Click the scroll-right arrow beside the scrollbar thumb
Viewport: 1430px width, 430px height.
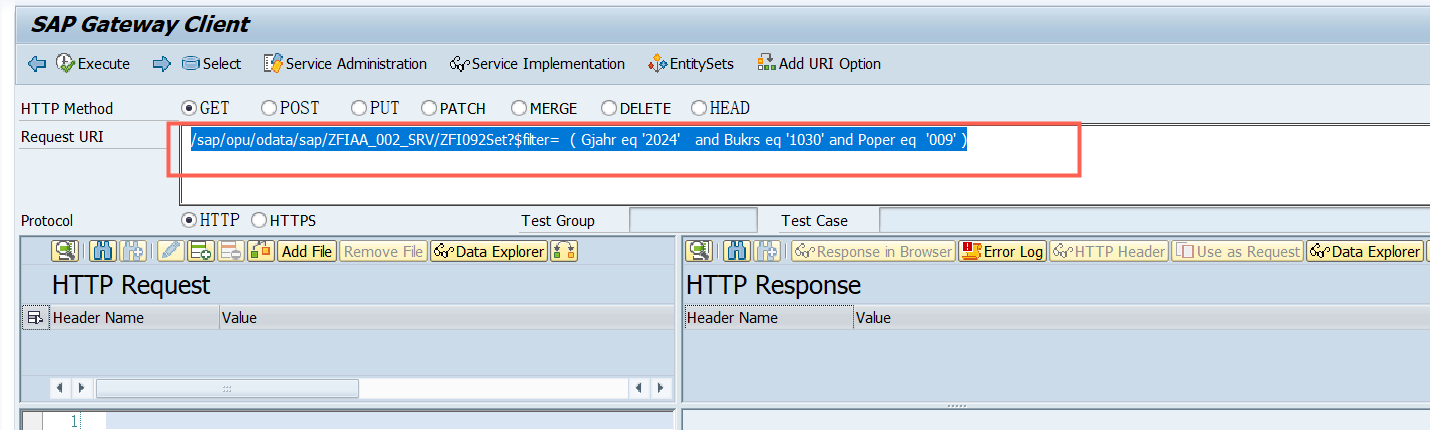(x=80, y=386)
